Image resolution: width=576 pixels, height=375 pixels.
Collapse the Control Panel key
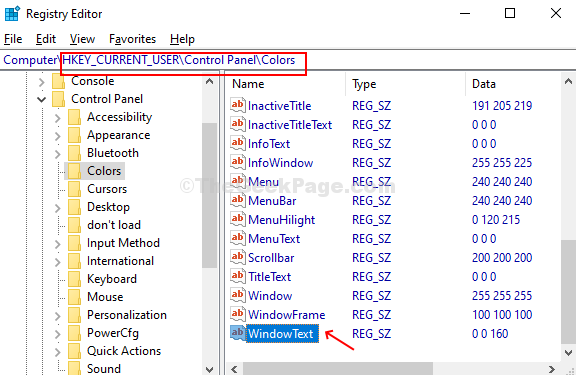42,99
